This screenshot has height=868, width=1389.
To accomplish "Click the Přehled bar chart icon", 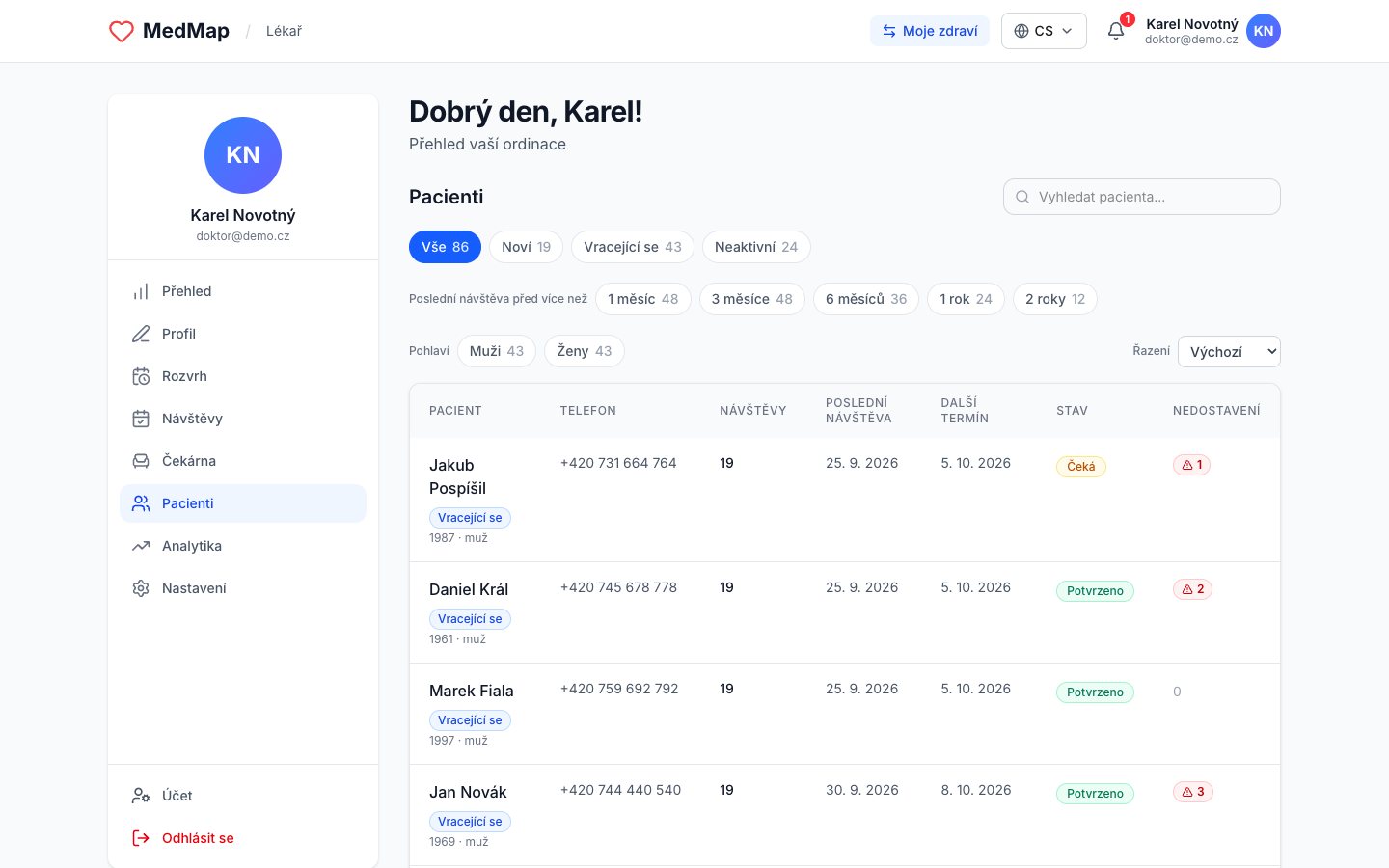I will pyautogui.click(x=141, y=291).
